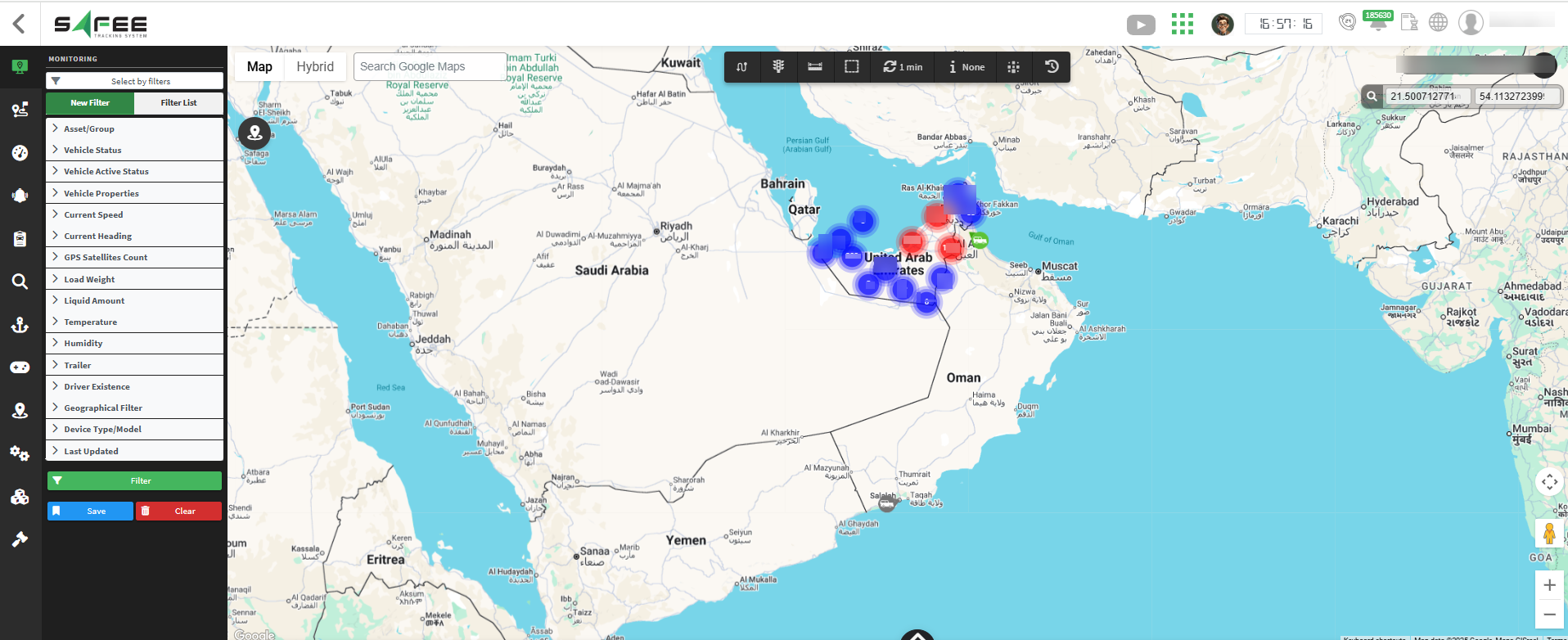Image resolution: width=1568 pixels, height=640 pixels.
Task: Click the Search Google Maps field
Action: pos(430,67)
